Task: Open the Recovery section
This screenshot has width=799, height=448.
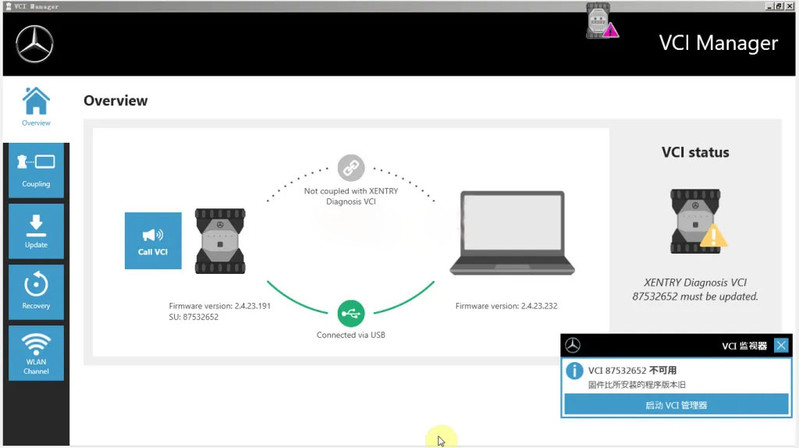Action: pyautogui.click(x=36, y=292)
